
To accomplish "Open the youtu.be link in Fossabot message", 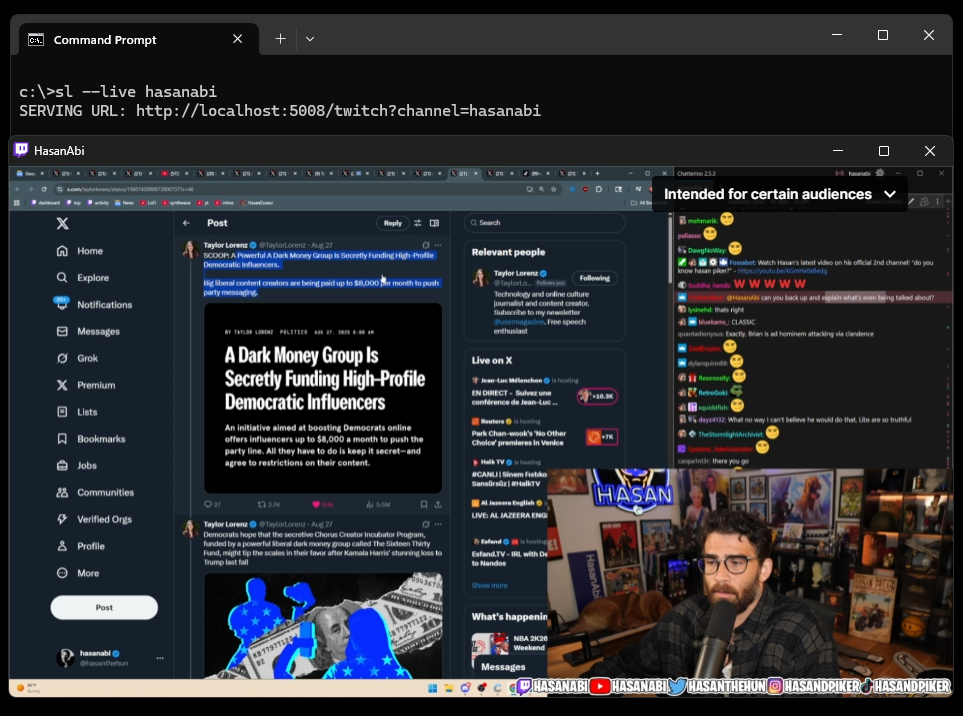I will click(x=782, y=271).
